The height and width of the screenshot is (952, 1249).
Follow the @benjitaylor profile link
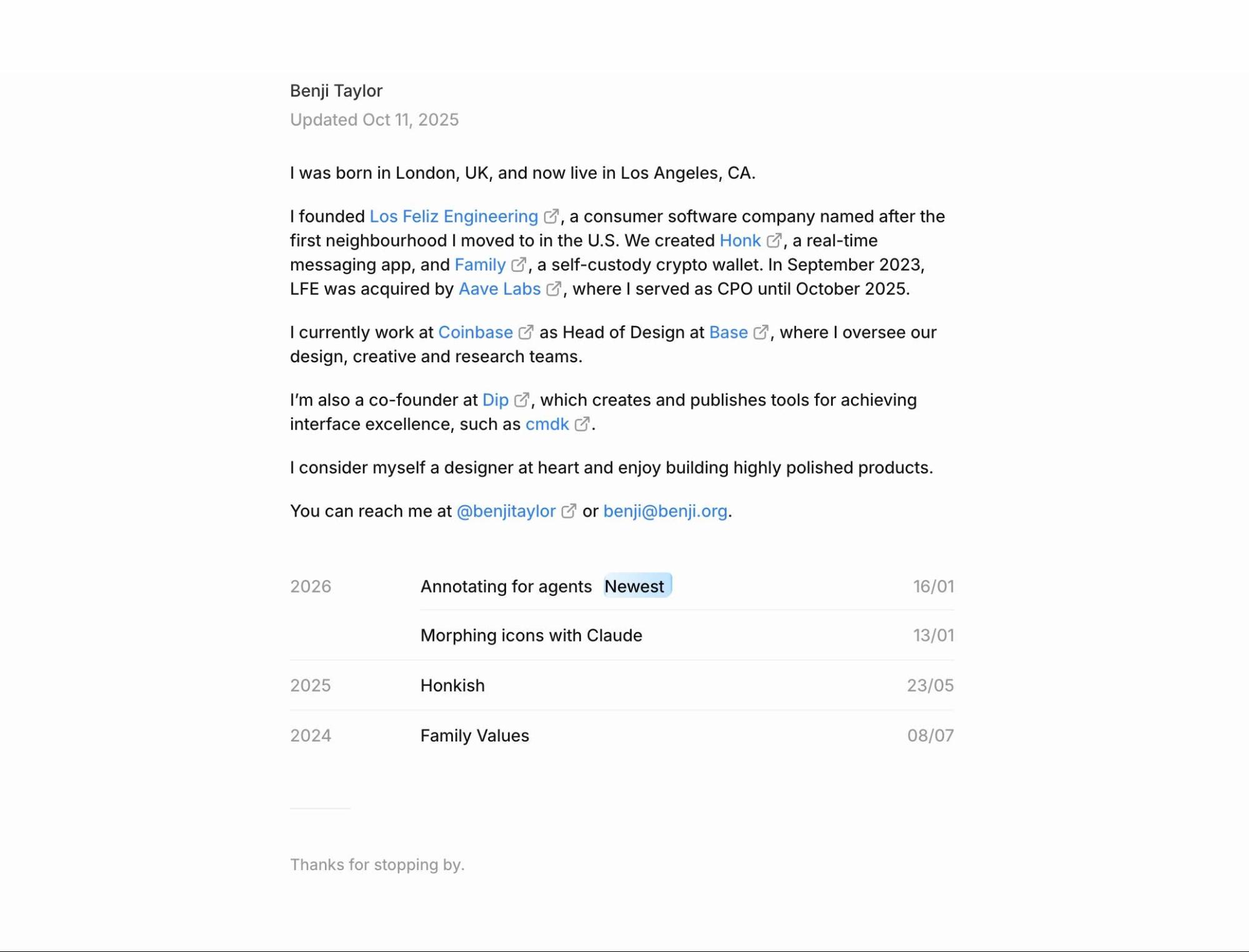(x=505, y=511)
